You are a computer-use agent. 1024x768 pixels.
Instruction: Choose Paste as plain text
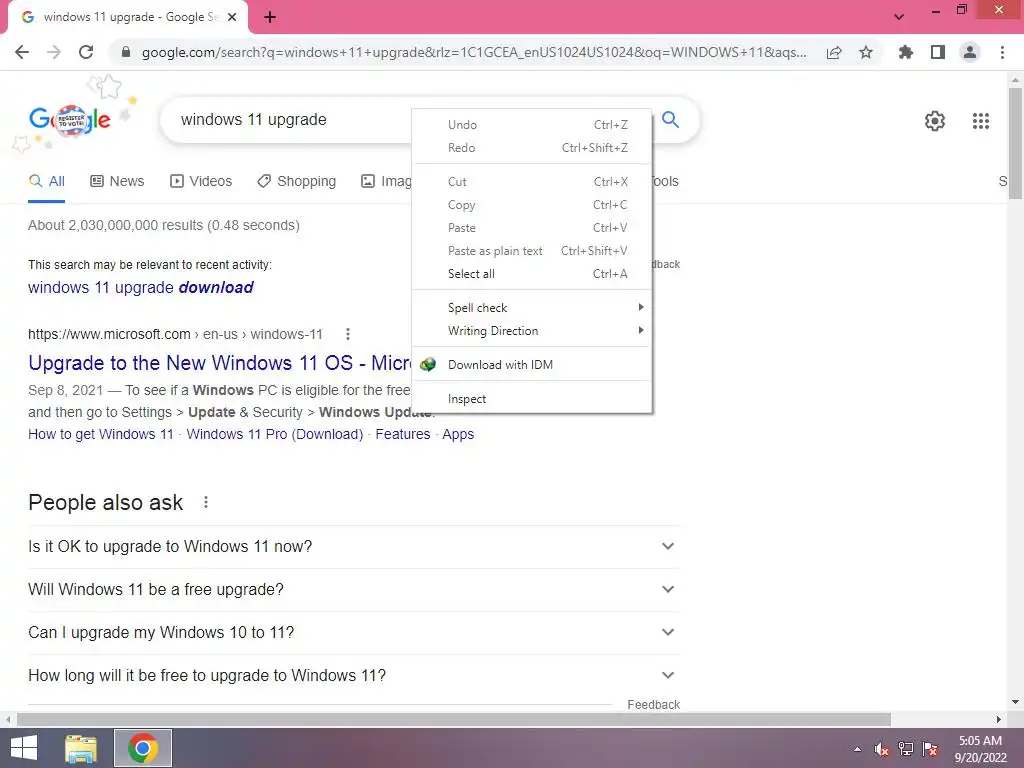tap(532, 251)
